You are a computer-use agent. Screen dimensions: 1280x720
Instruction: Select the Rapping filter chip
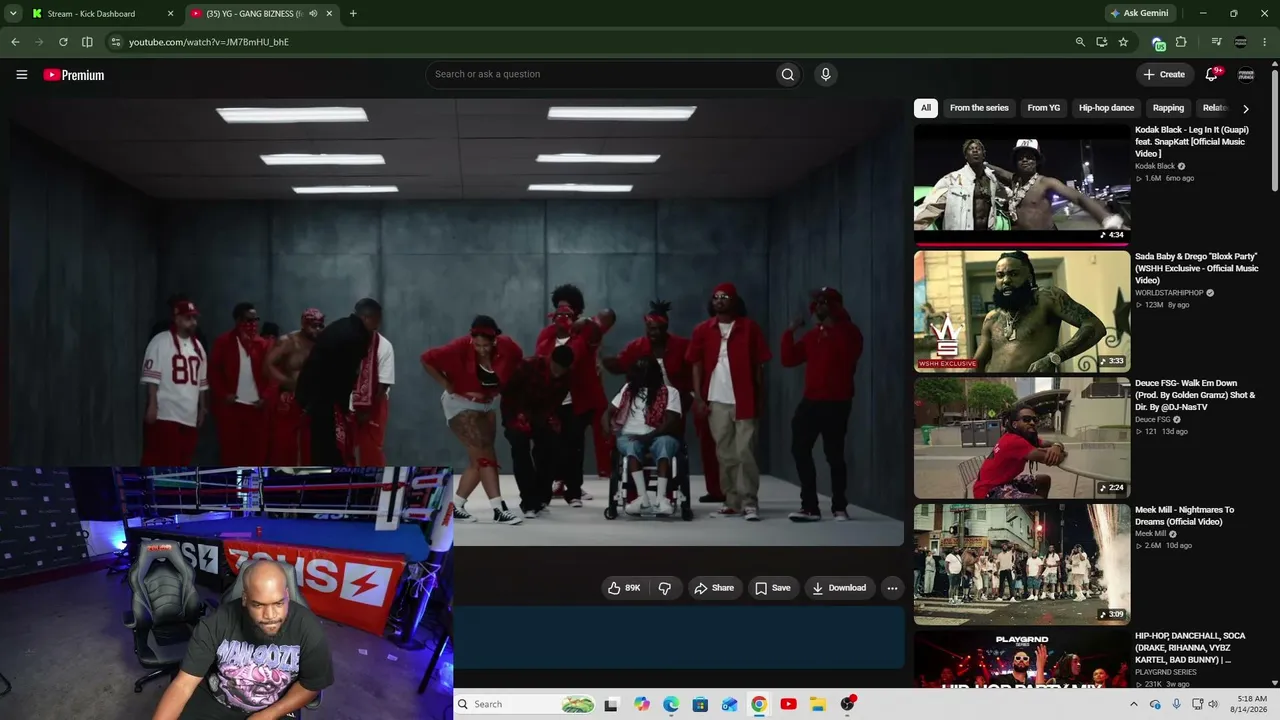click(1168, 108)
